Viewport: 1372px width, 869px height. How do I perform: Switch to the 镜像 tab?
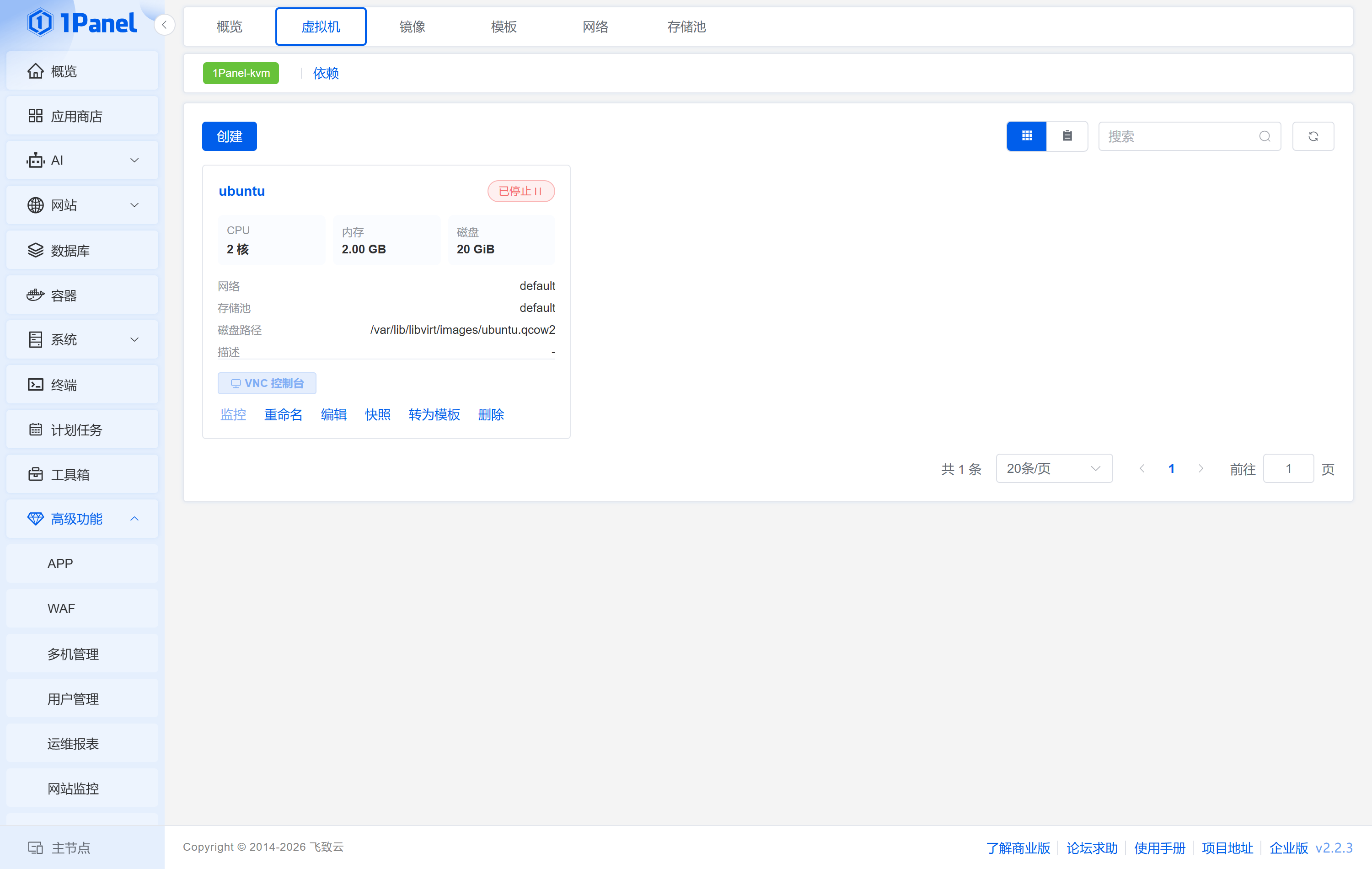(413, 27)
